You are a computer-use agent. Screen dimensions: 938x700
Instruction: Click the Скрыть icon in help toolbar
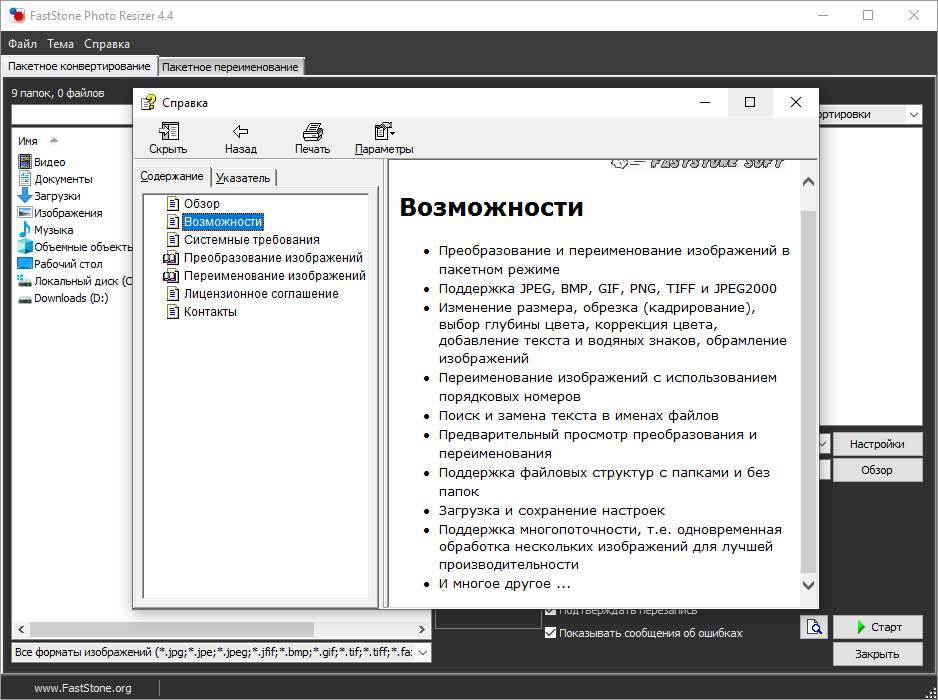coord(168,131)
